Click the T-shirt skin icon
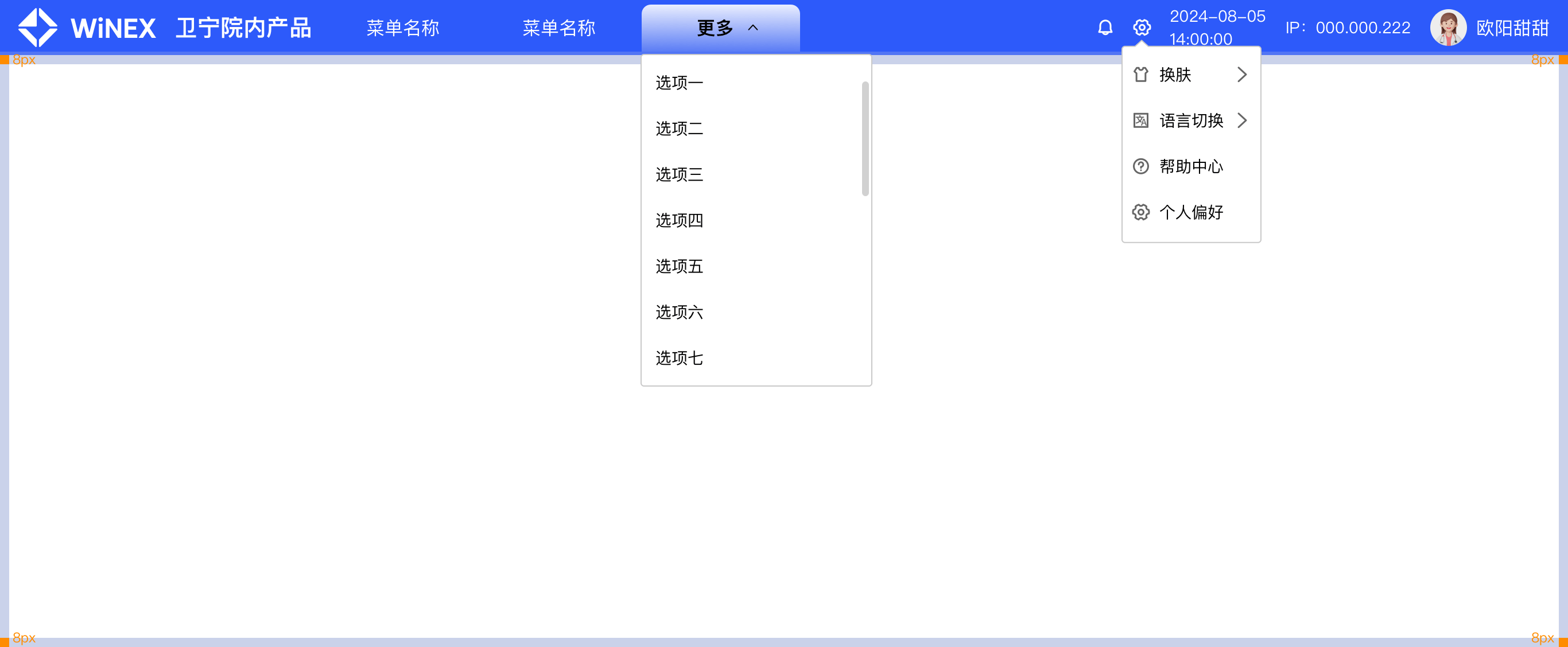 pyautogui.click(x=1140, y=74)
